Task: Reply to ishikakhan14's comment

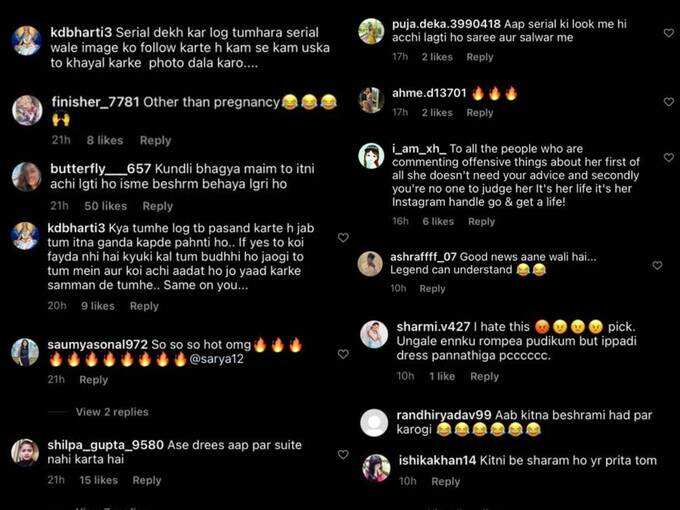Action: tap(445, 481)
